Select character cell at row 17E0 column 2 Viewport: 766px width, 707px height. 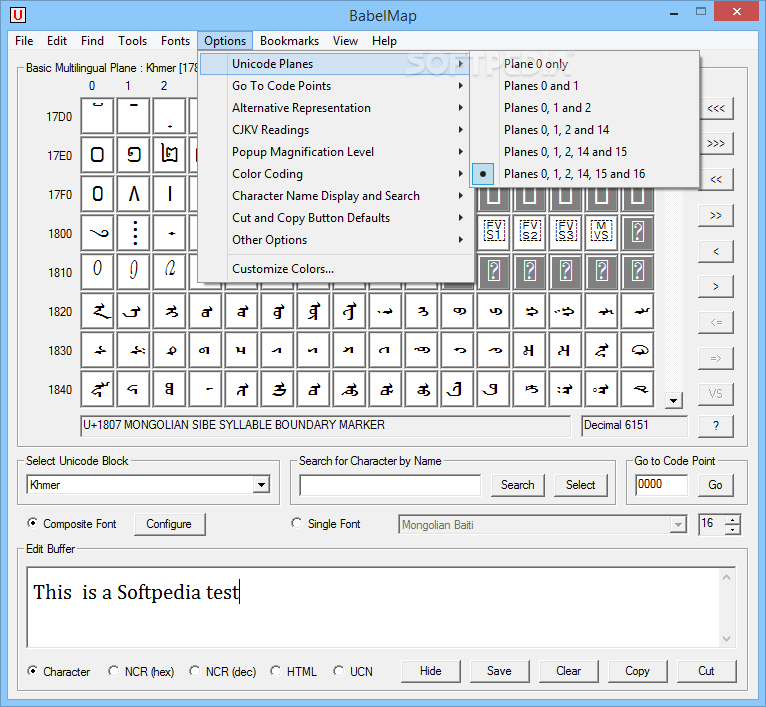tap(170, 155)
